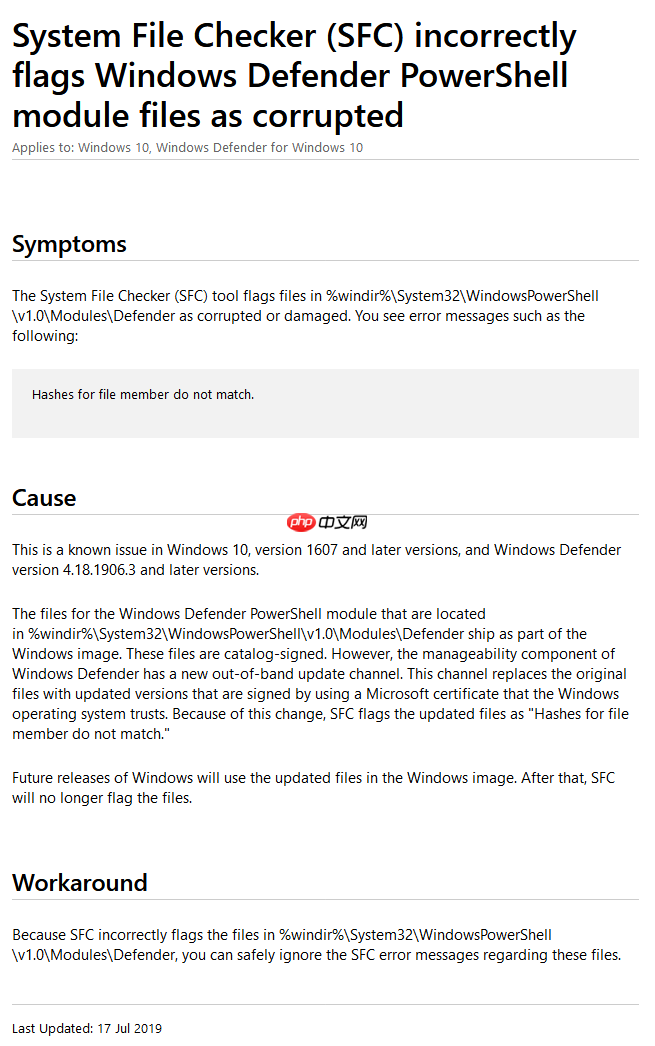This screenshot has height=1046, width=655.
Task: Click the Workaround paragraph starting 'Because SFC incorrectly'
Action: coord(316,945)
